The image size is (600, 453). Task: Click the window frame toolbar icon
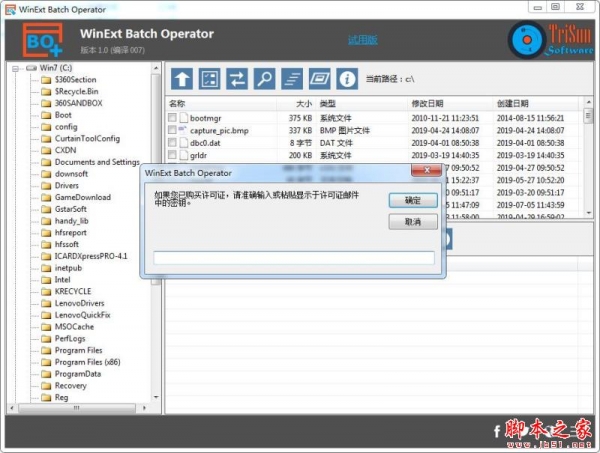pos(320,79)
